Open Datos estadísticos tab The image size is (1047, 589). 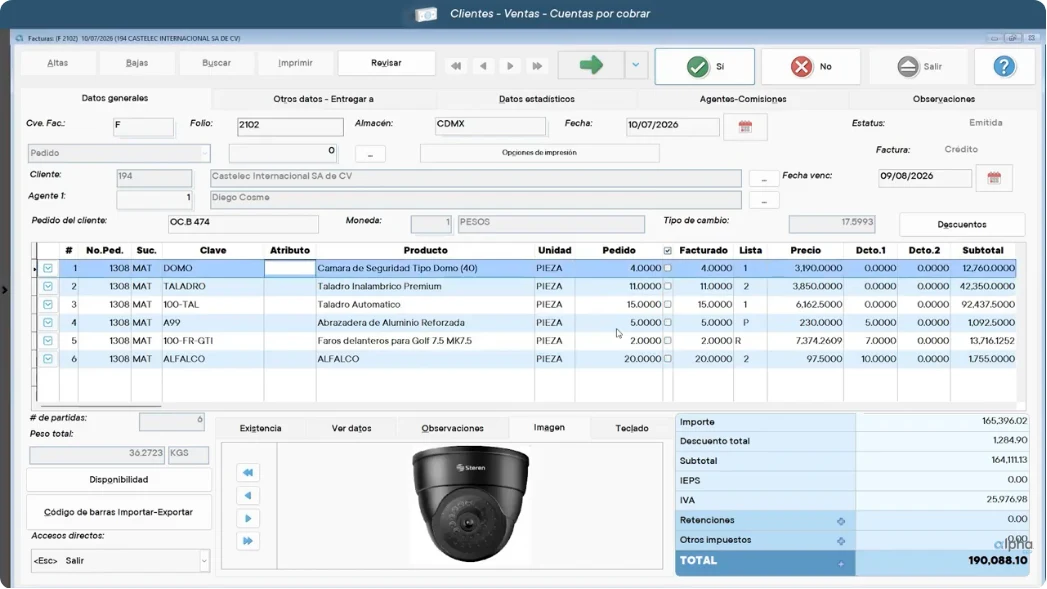(x=536, y=99)
